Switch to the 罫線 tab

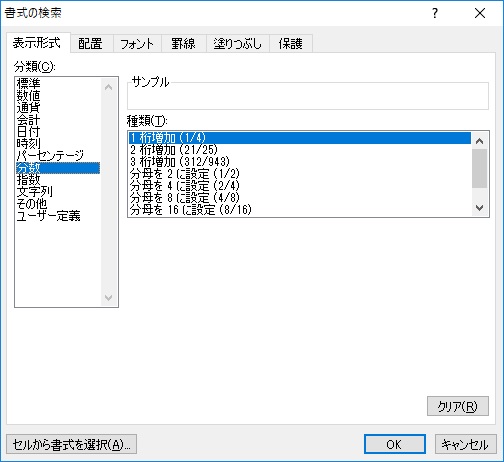coord(183,44)
